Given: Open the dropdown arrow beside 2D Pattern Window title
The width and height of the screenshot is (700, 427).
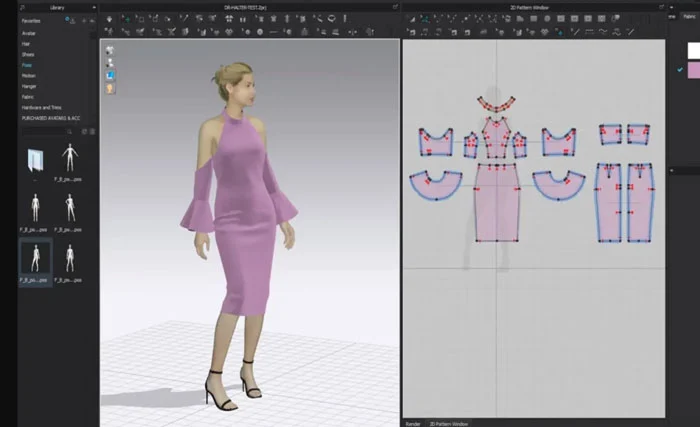Looking at the screenshot, I should (671, 8).
